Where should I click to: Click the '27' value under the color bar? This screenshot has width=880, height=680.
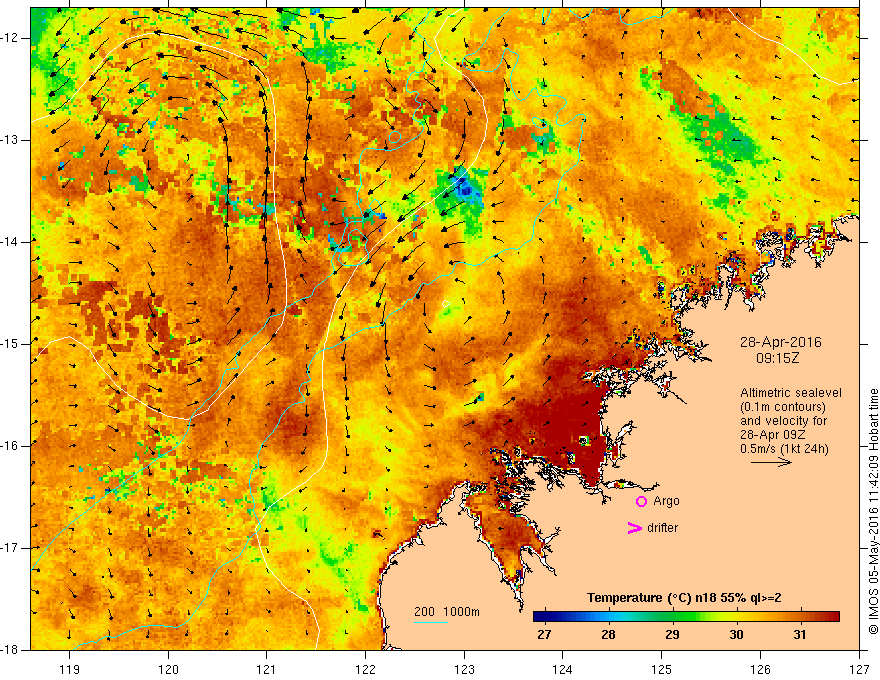(544, 635)
